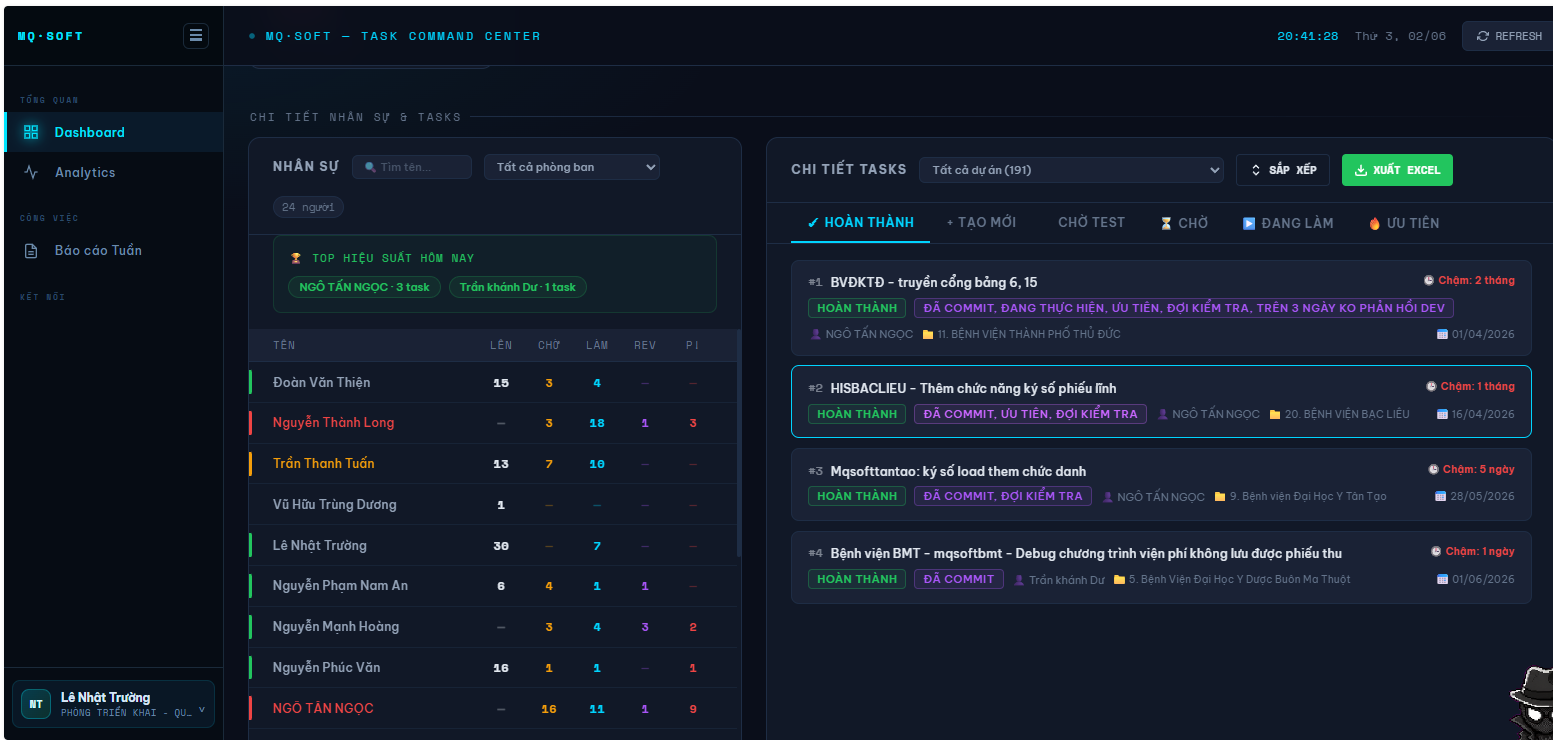Click the ĐÃ COMMIT tag on task 4
Viewport: 1553px width, 740px height.
coord(959,579)
